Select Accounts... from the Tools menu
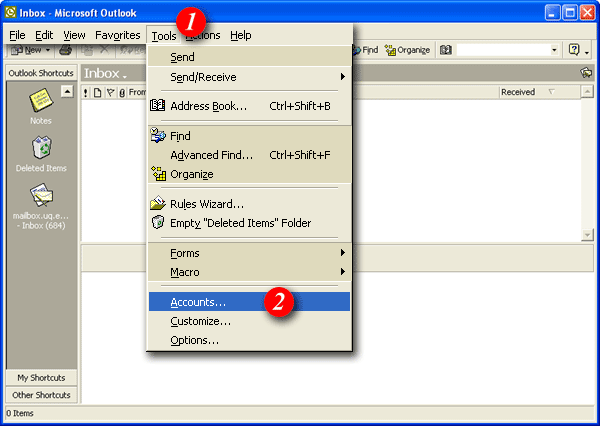The width and height of the screenshot is (600, 426). (x=198, y=301)
